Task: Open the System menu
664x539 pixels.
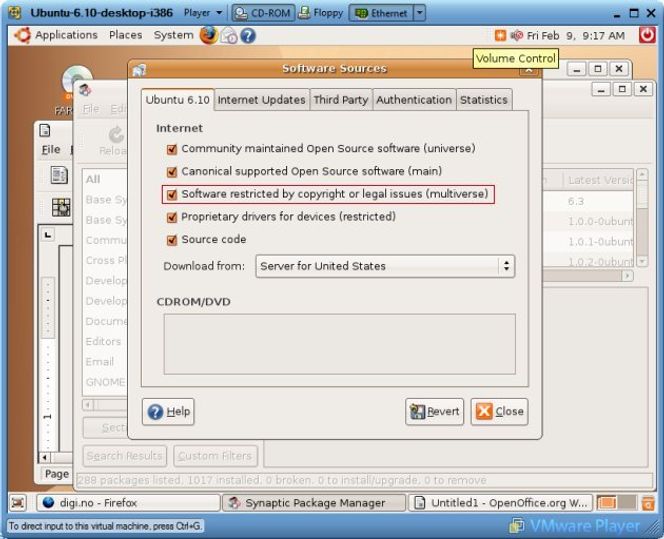Action: click(173, 35)
